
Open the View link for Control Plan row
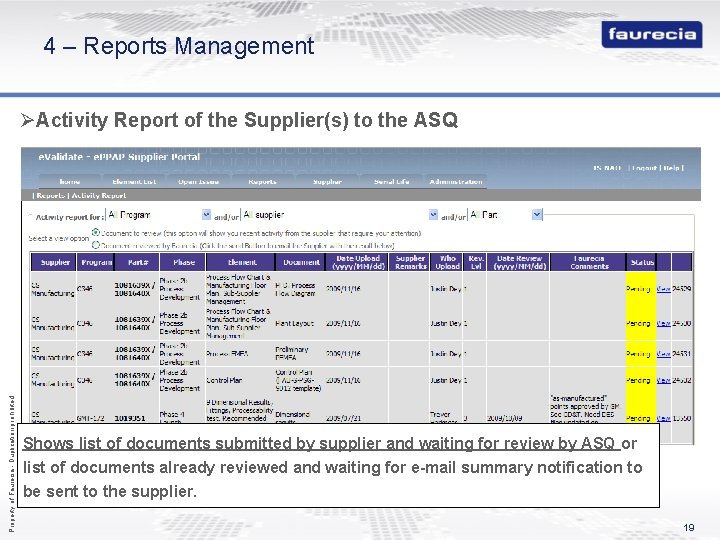point(664,380)
